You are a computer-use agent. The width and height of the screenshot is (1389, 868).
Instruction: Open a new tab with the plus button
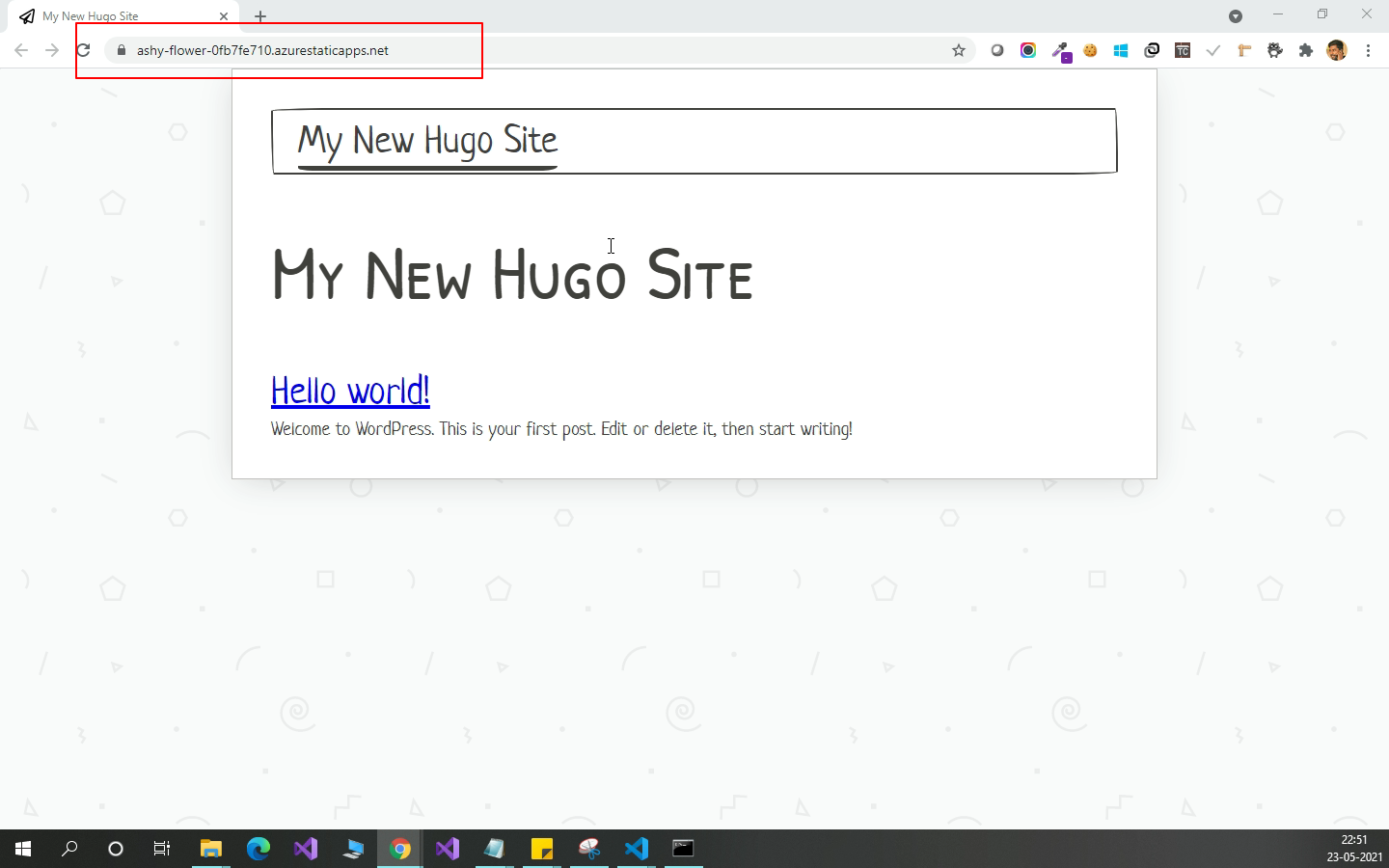[x=260, y=16]
